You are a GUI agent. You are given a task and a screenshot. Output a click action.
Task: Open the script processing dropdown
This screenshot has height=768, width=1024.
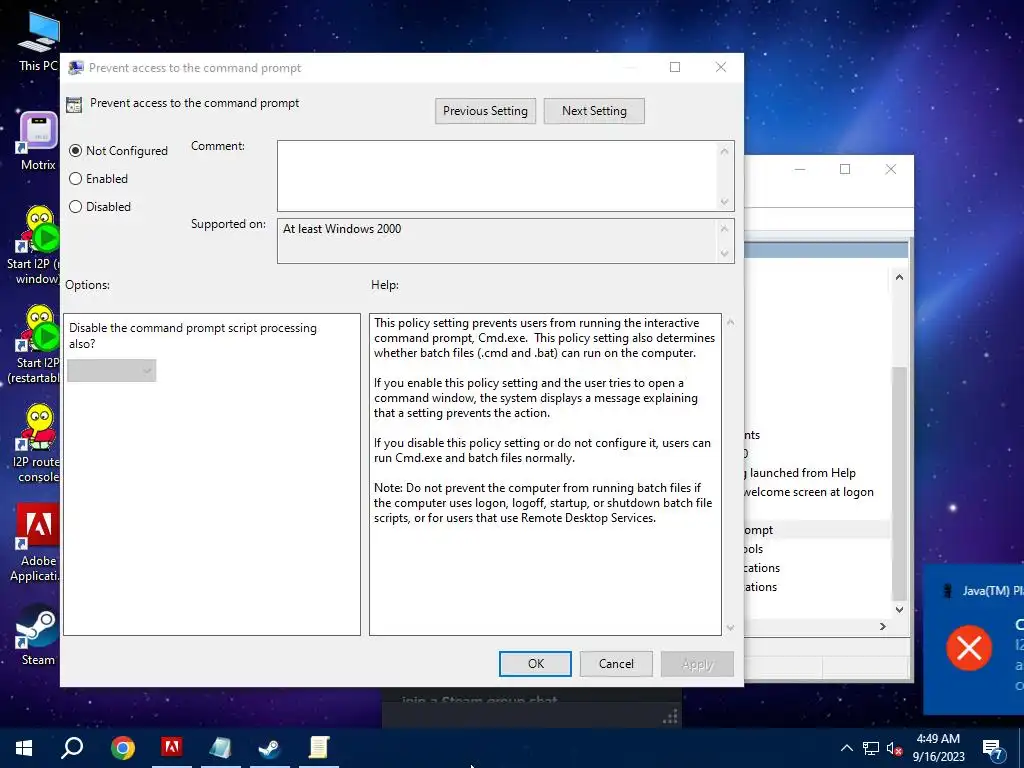(x=112, y=370)
